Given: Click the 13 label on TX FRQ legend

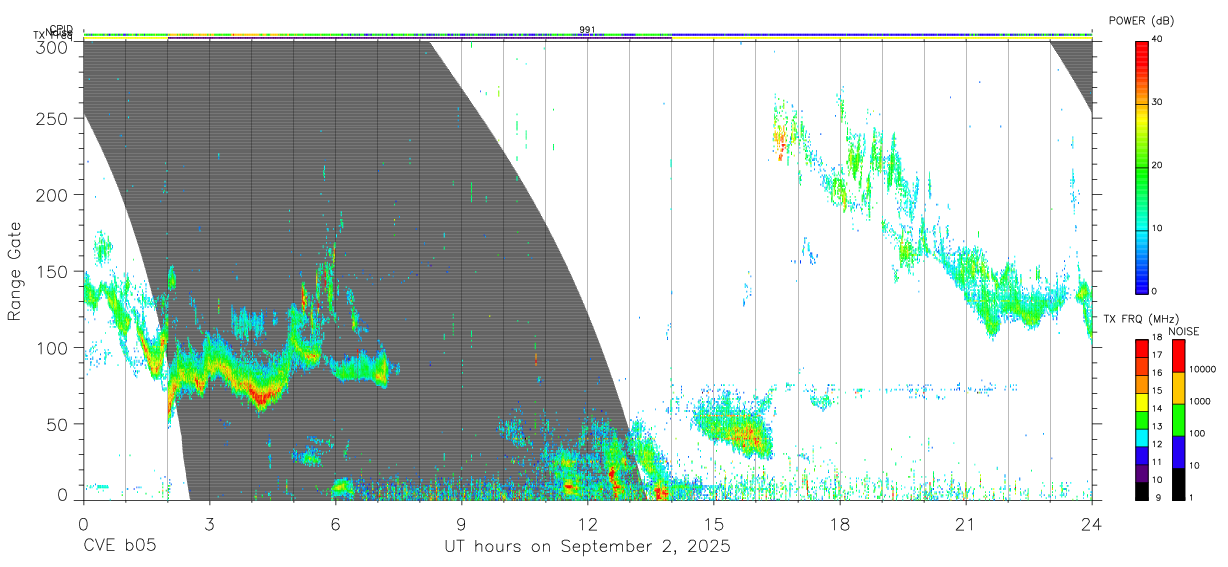Looking at the screenshot, I should click(1157, 426).
